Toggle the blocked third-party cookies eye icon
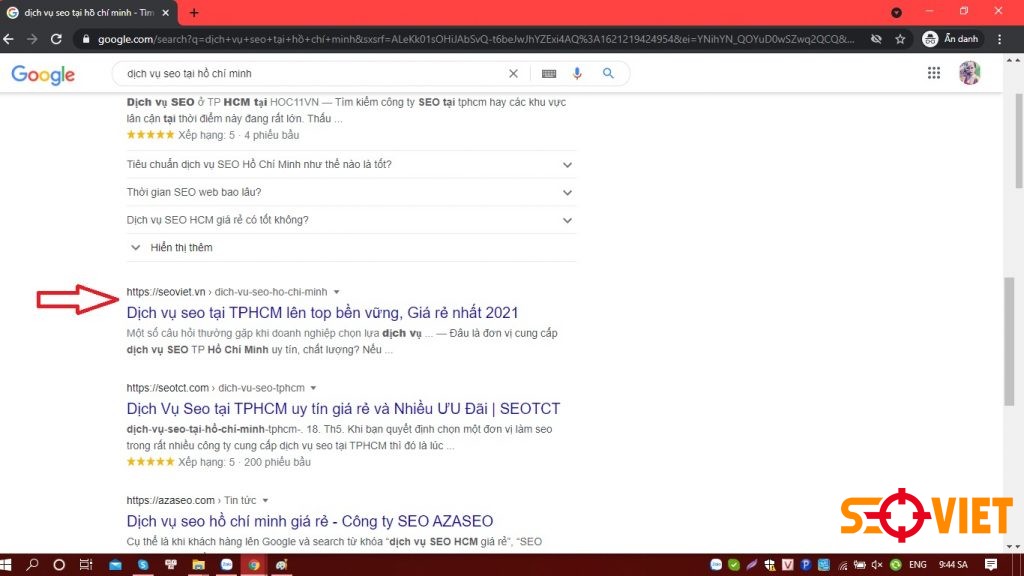 click(x=876, y=39)
